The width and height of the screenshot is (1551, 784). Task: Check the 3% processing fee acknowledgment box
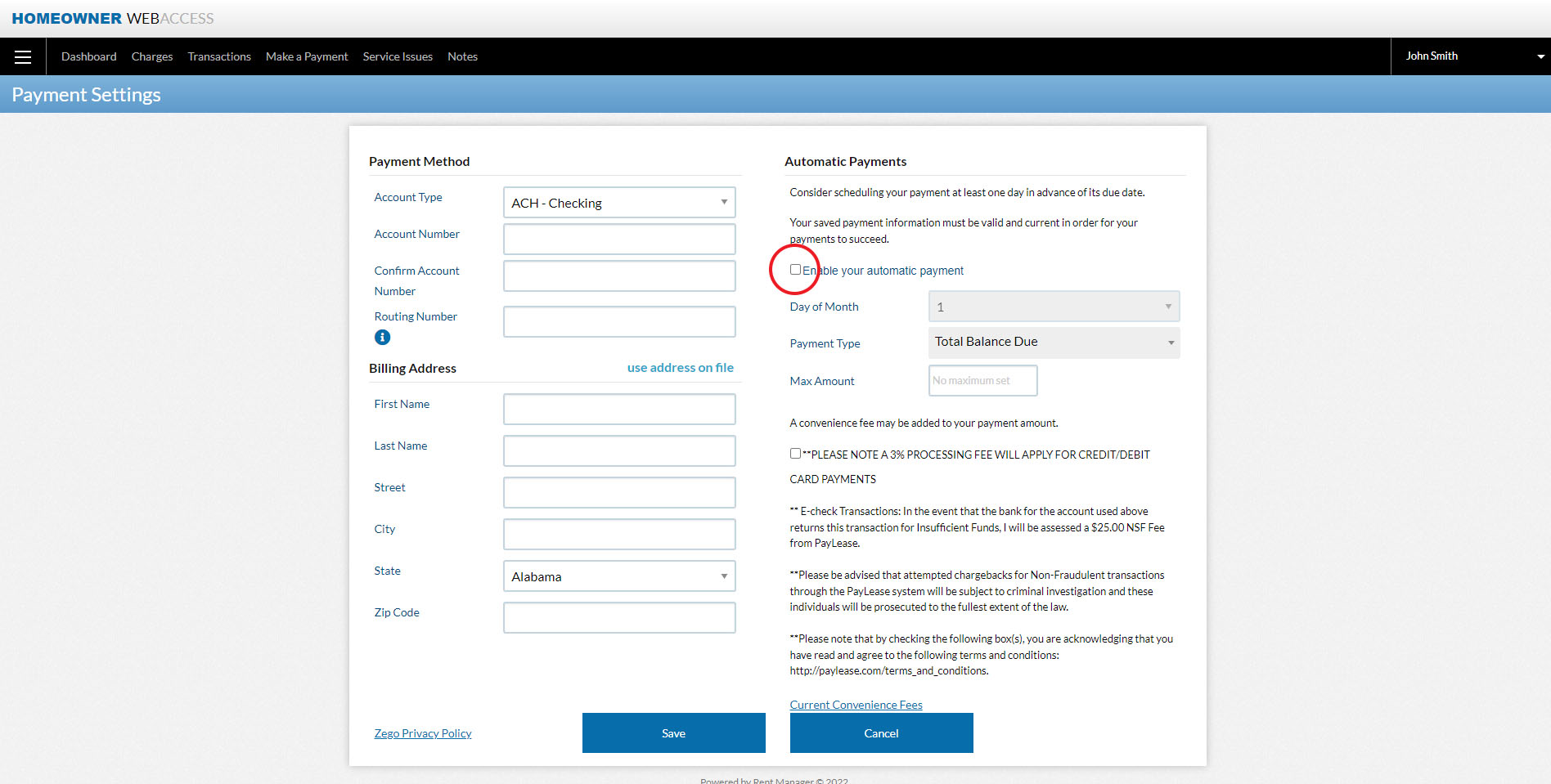coord(794,452)
